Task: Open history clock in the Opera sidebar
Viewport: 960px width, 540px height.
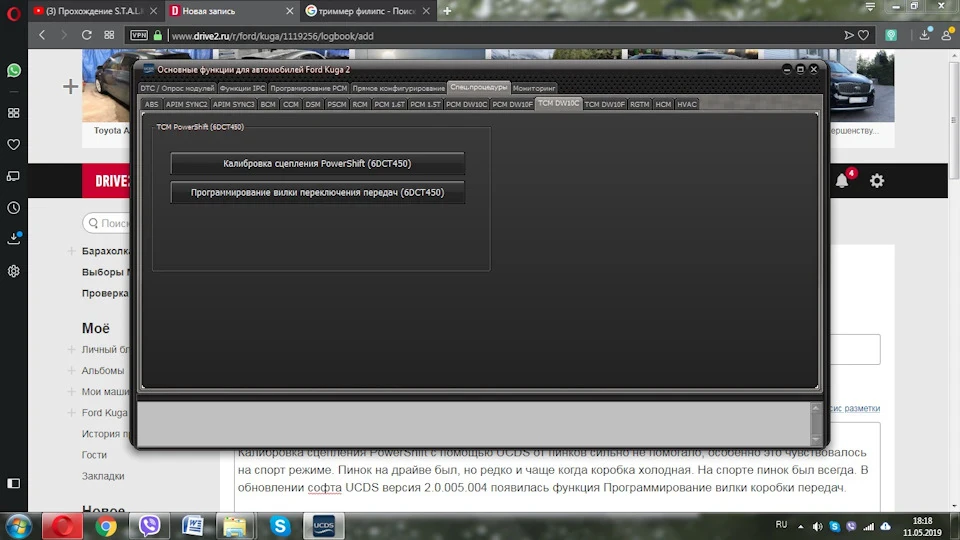Action: [x=13, y=208]
